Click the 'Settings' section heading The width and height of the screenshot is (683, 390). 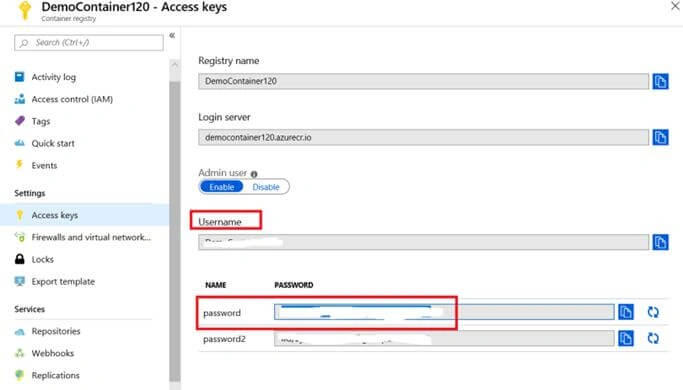coord(30,193)
